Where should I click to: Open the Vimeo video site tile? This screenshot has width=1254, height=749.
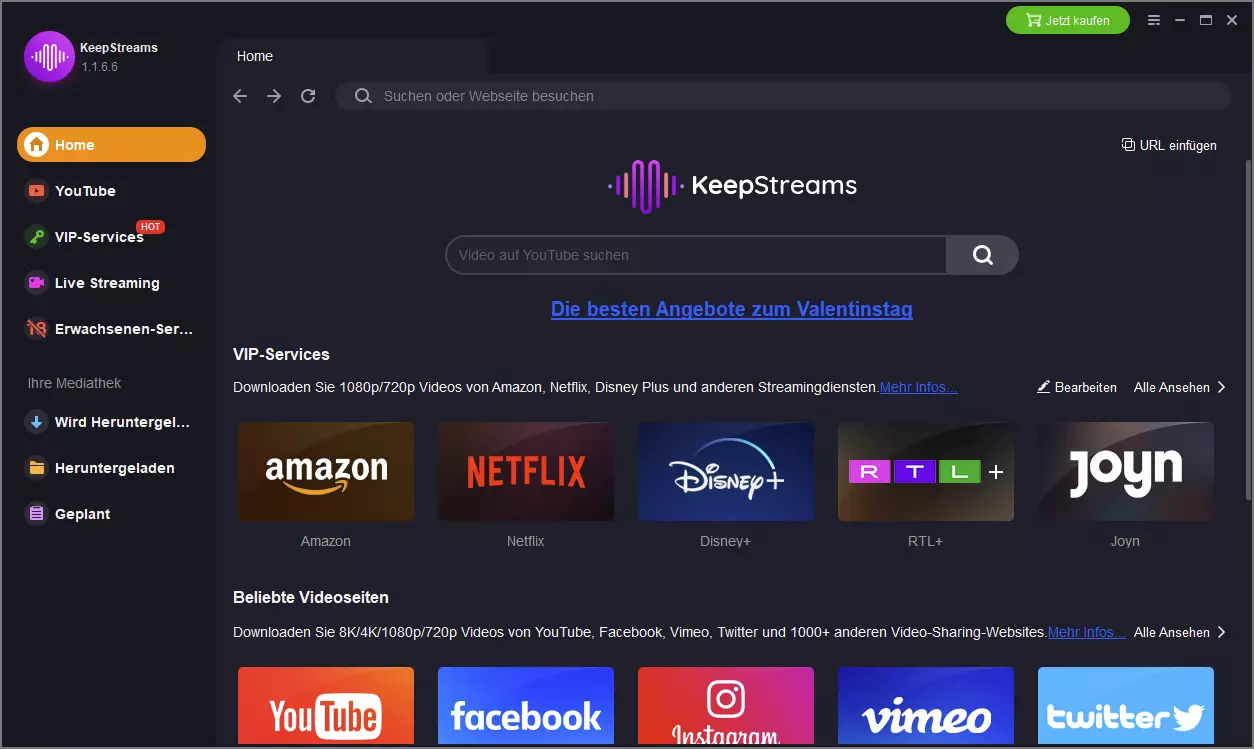(926, 707)
